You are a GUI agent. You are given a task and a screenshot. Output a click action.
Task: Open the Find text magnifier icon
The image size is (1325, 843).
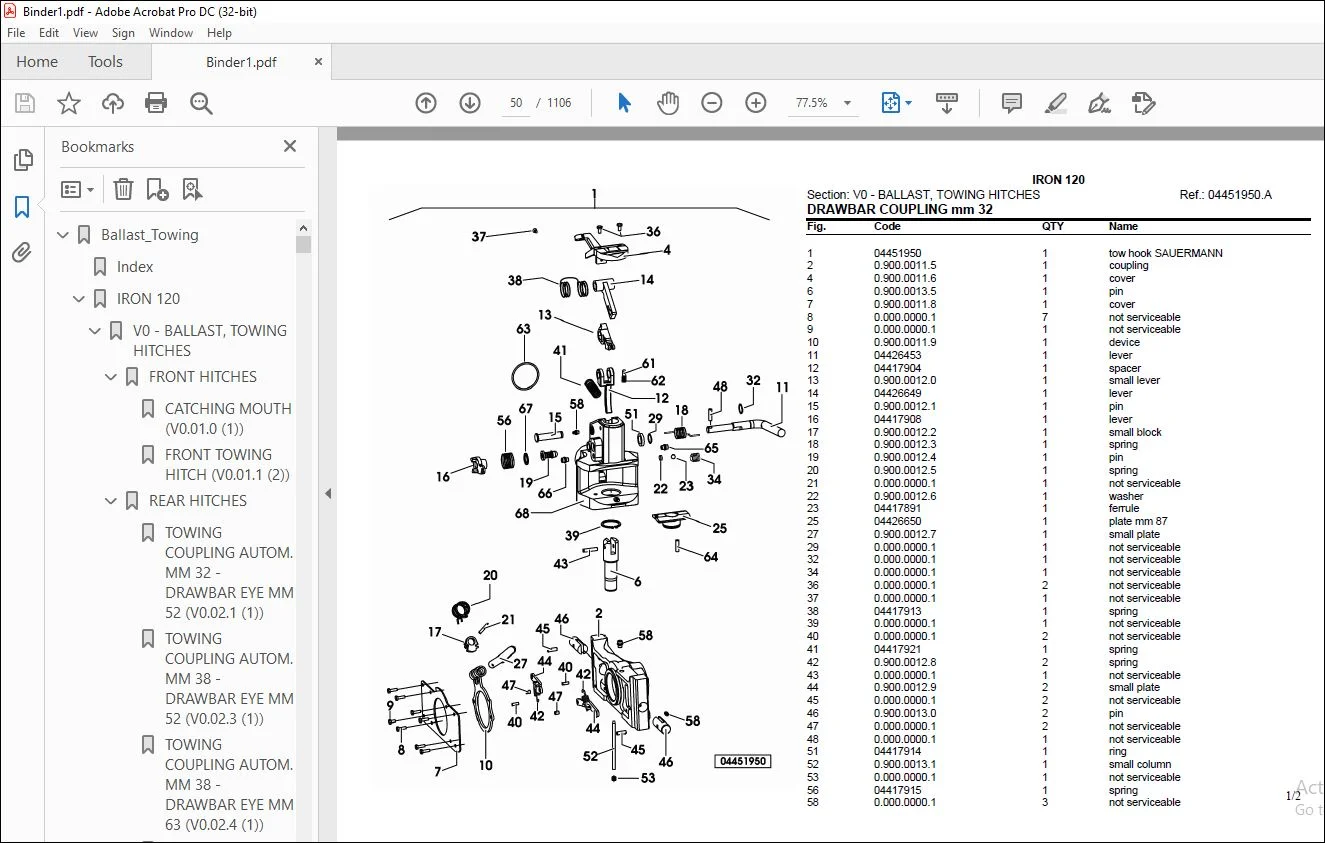tap(201, 103)
